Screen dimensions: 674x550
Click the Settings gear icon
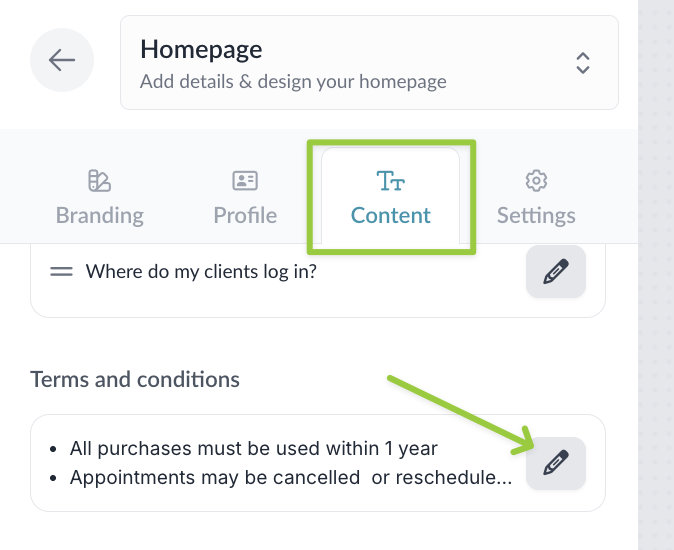coord(536,181)
